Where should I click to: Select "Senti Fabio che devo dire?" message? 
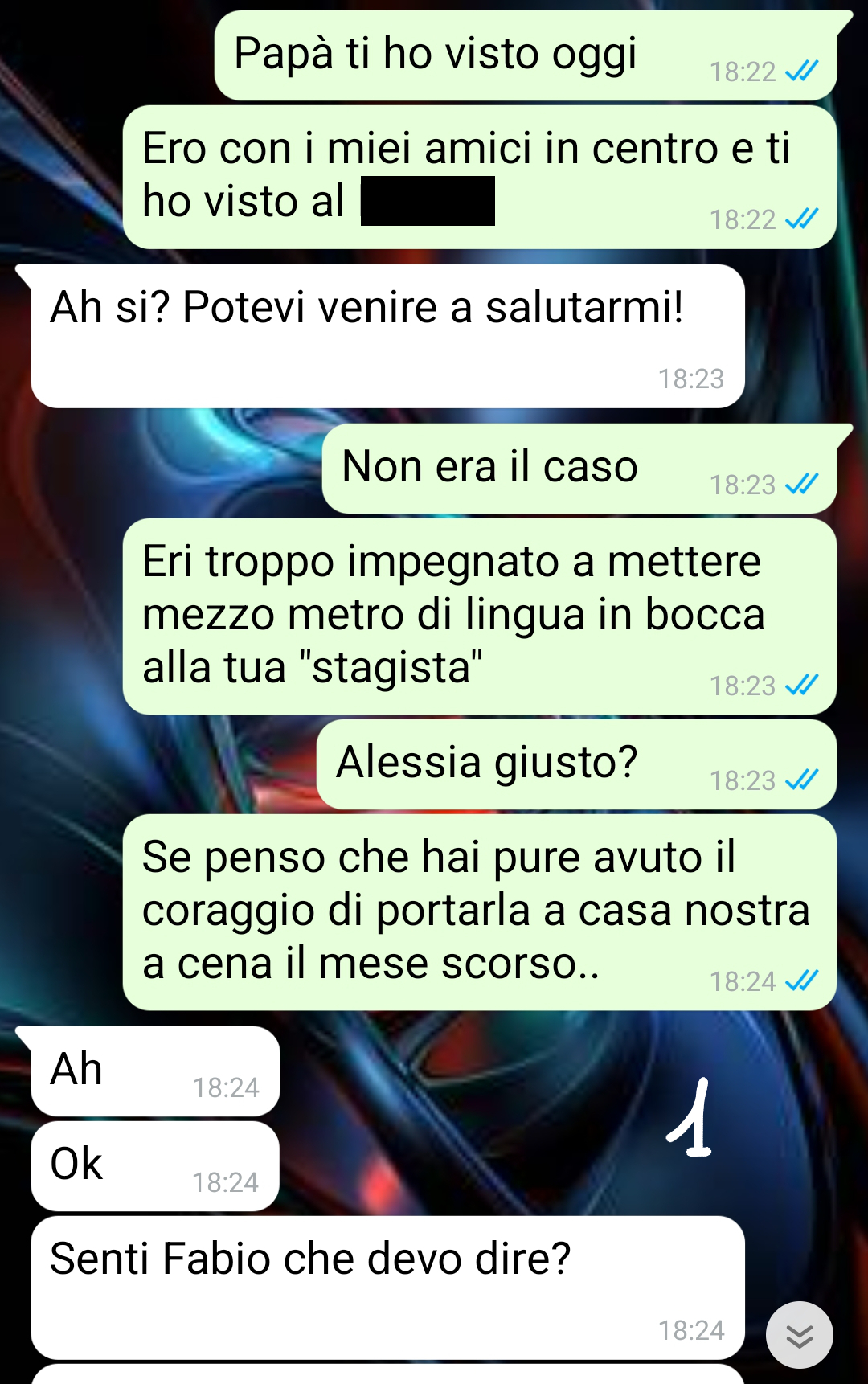[x=387, y=1288]
